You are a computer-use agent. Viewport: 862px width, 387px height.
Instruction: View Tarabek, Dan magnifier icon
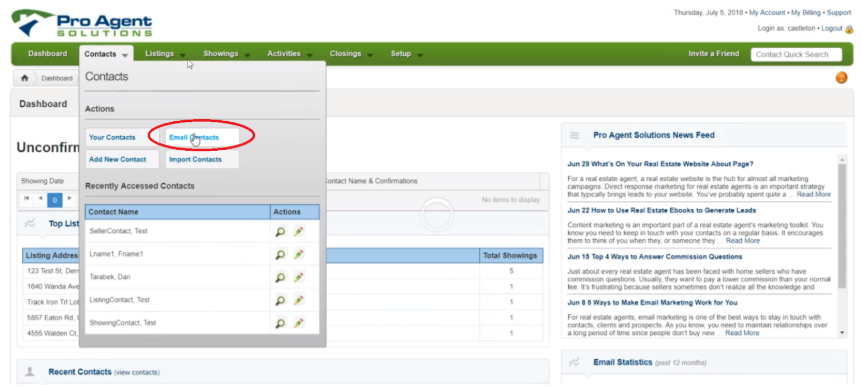[280, 278]
